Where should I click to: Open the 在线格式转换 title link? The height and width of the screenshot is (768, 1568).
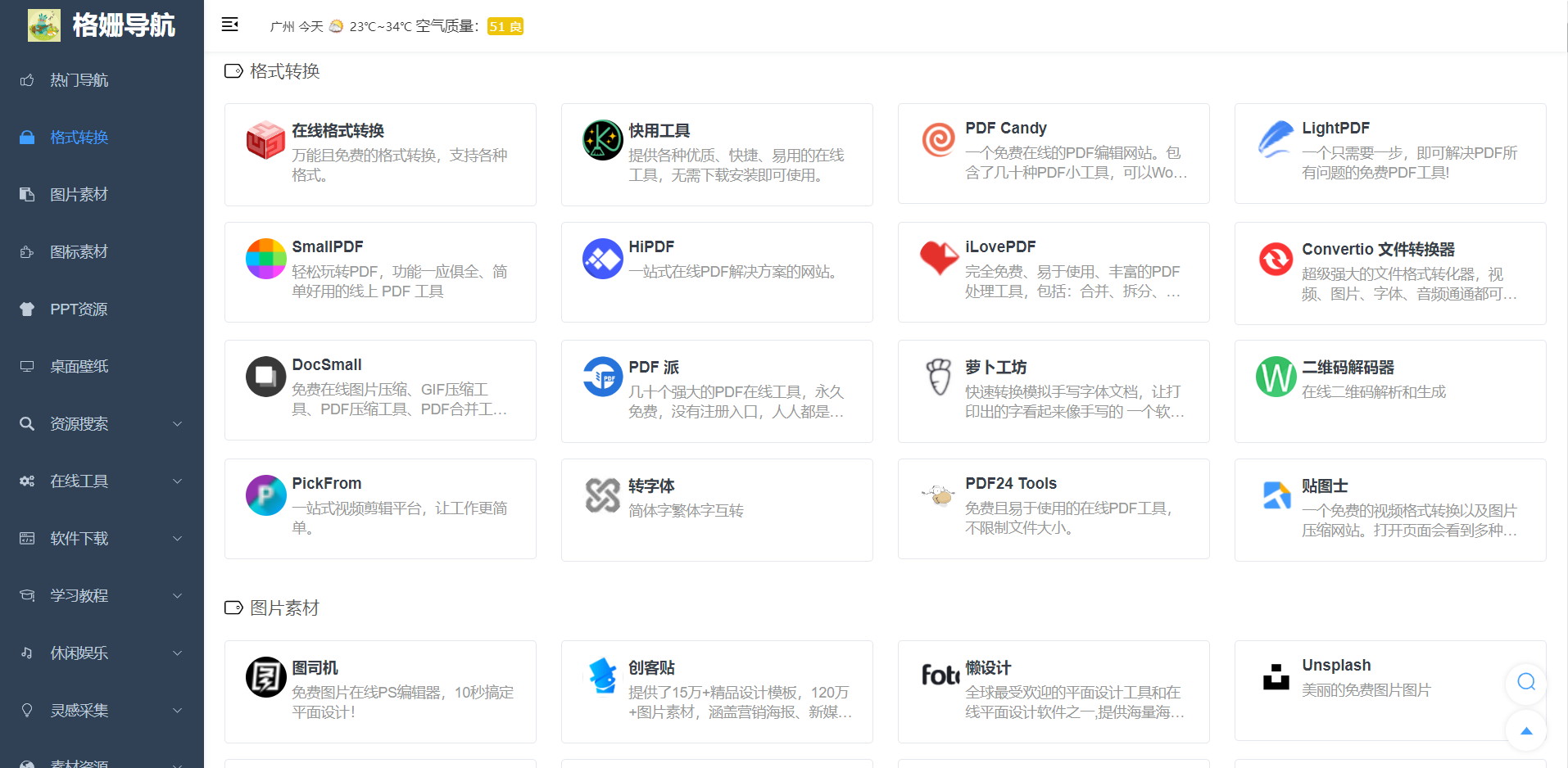[338, 131]
